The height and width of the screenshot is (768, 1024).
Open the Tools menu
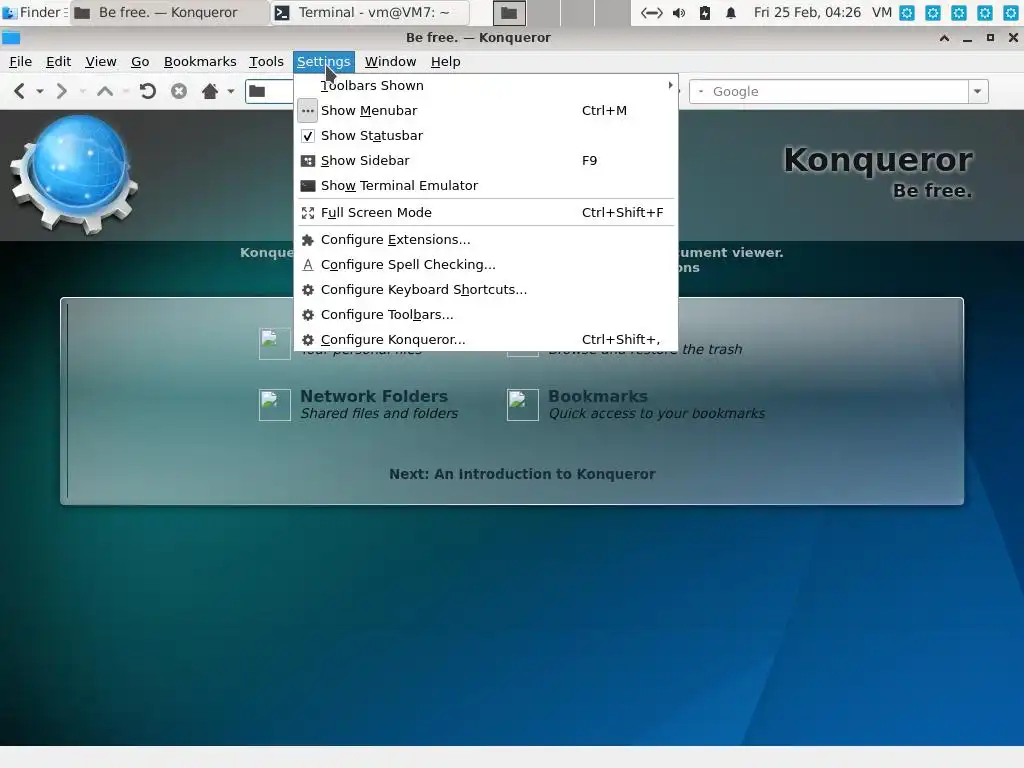coord(266,61)
